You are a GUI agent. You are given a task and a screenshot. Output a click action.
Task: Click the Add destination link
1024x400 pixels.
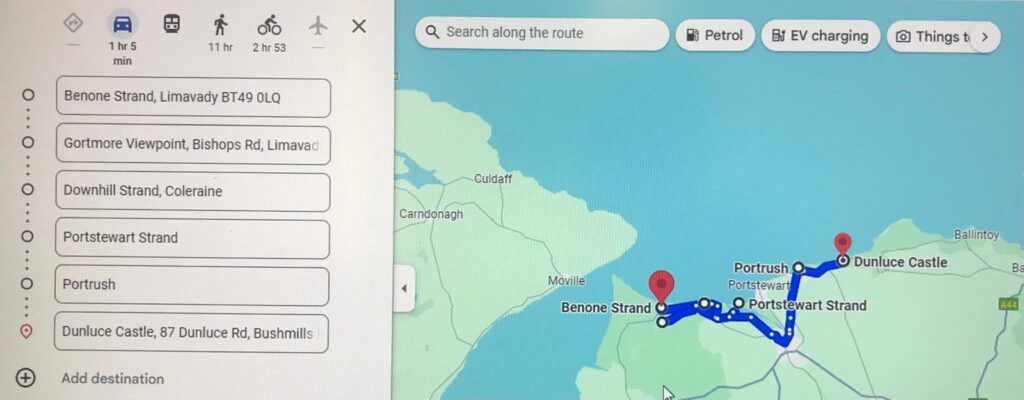[112, 378]
